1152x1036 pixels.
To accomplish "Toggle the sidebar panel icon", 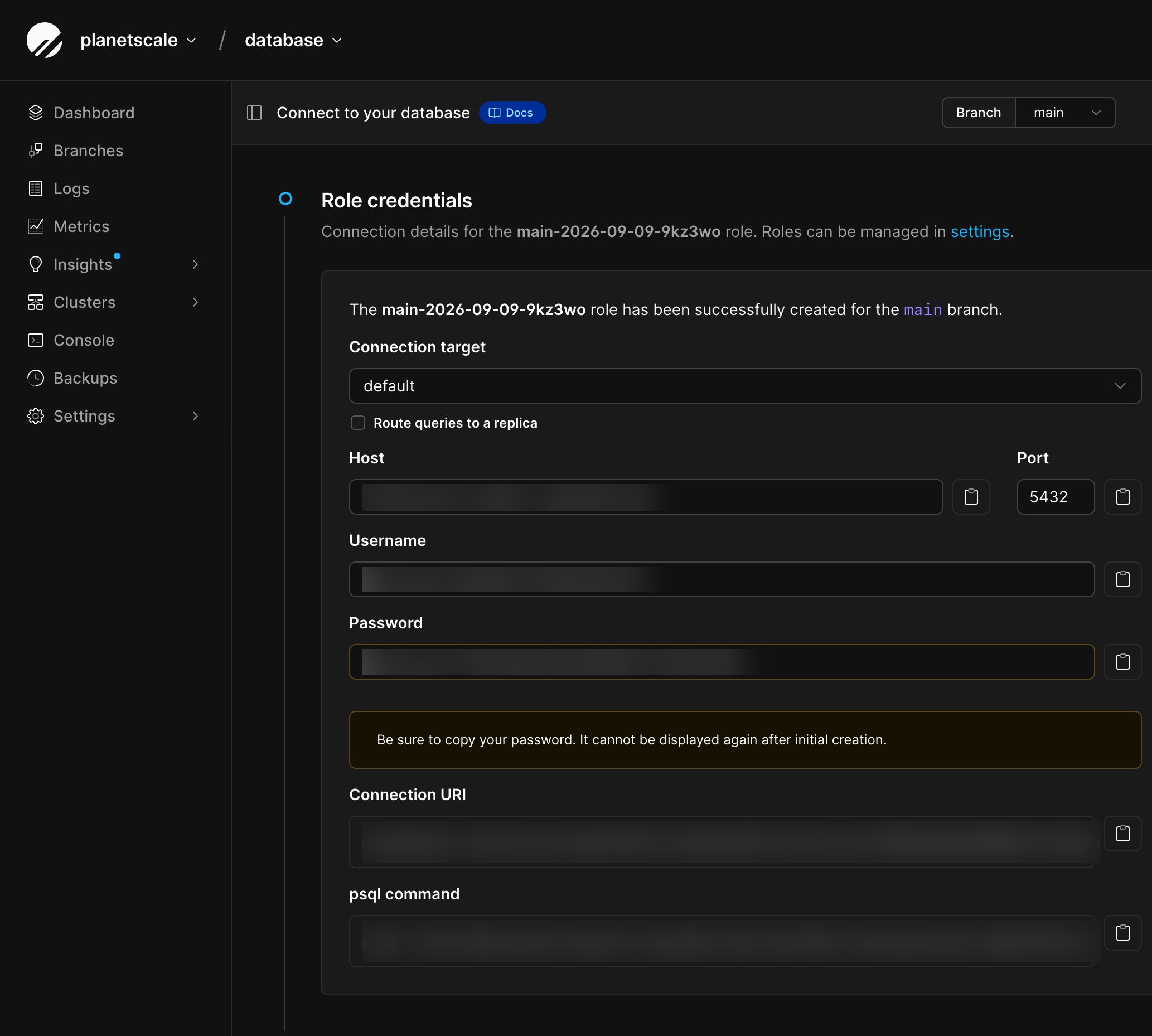I will click(254, 113).
